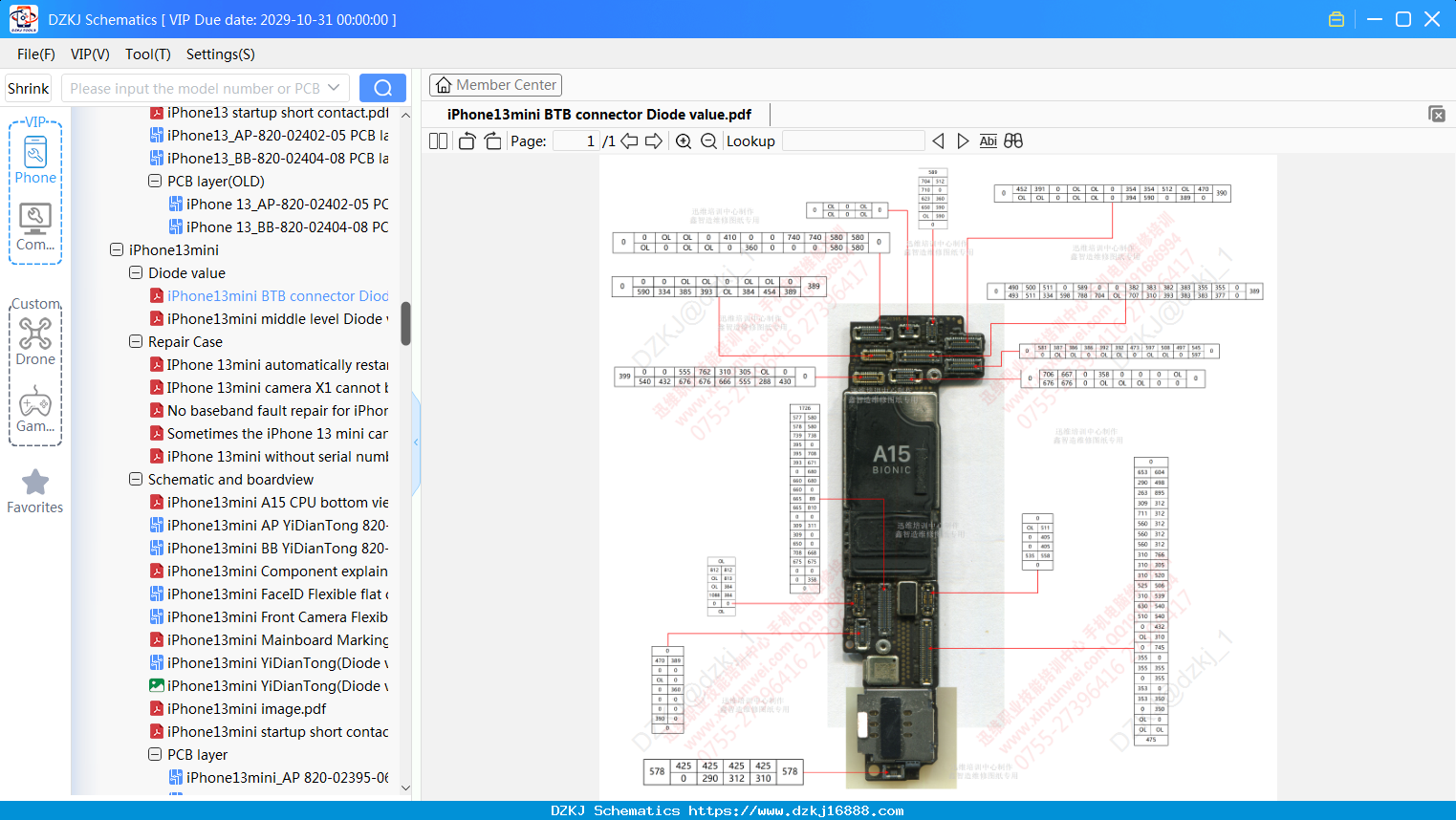Open Favorites via the star icon
Screen dimensions: 1456x820
coord(35,483)
